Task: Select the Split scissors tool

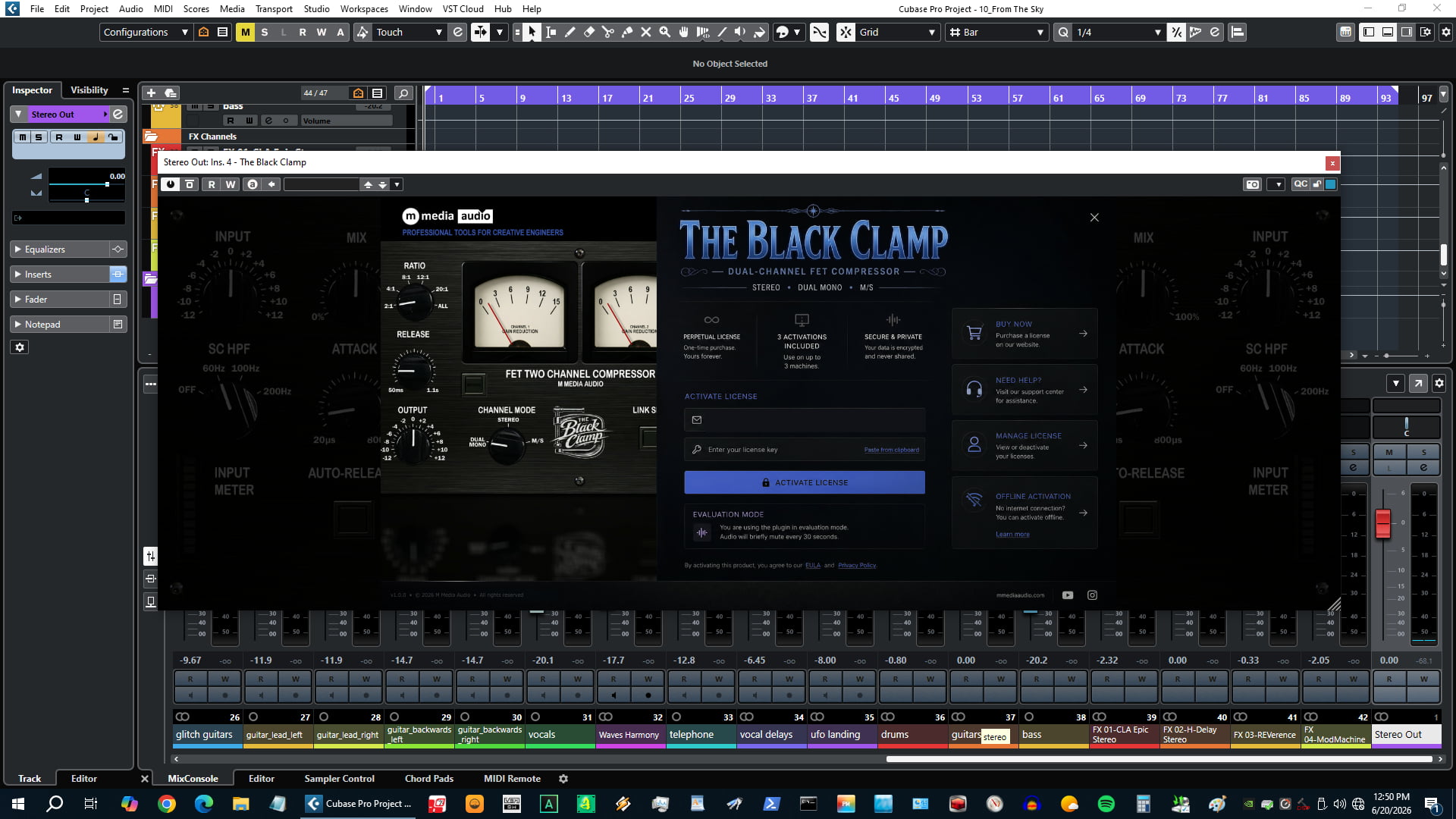Action: tap(607, 32)
